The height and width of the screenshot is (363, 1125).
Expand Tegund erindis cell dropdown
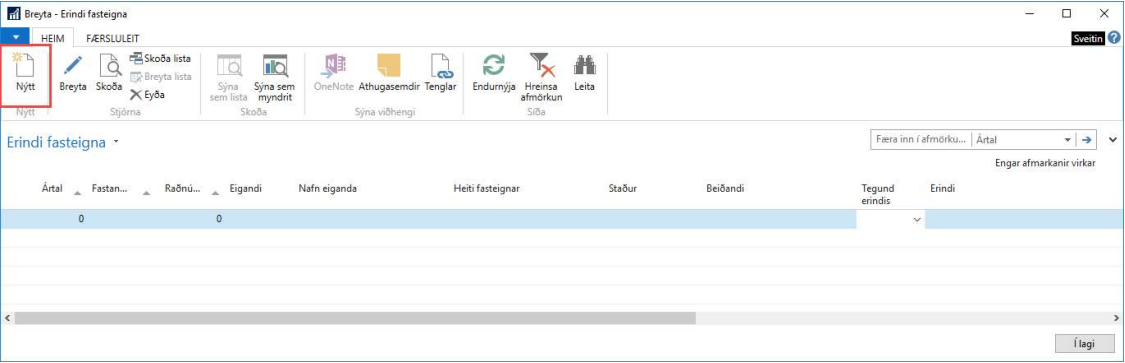(x=916, y=220)
